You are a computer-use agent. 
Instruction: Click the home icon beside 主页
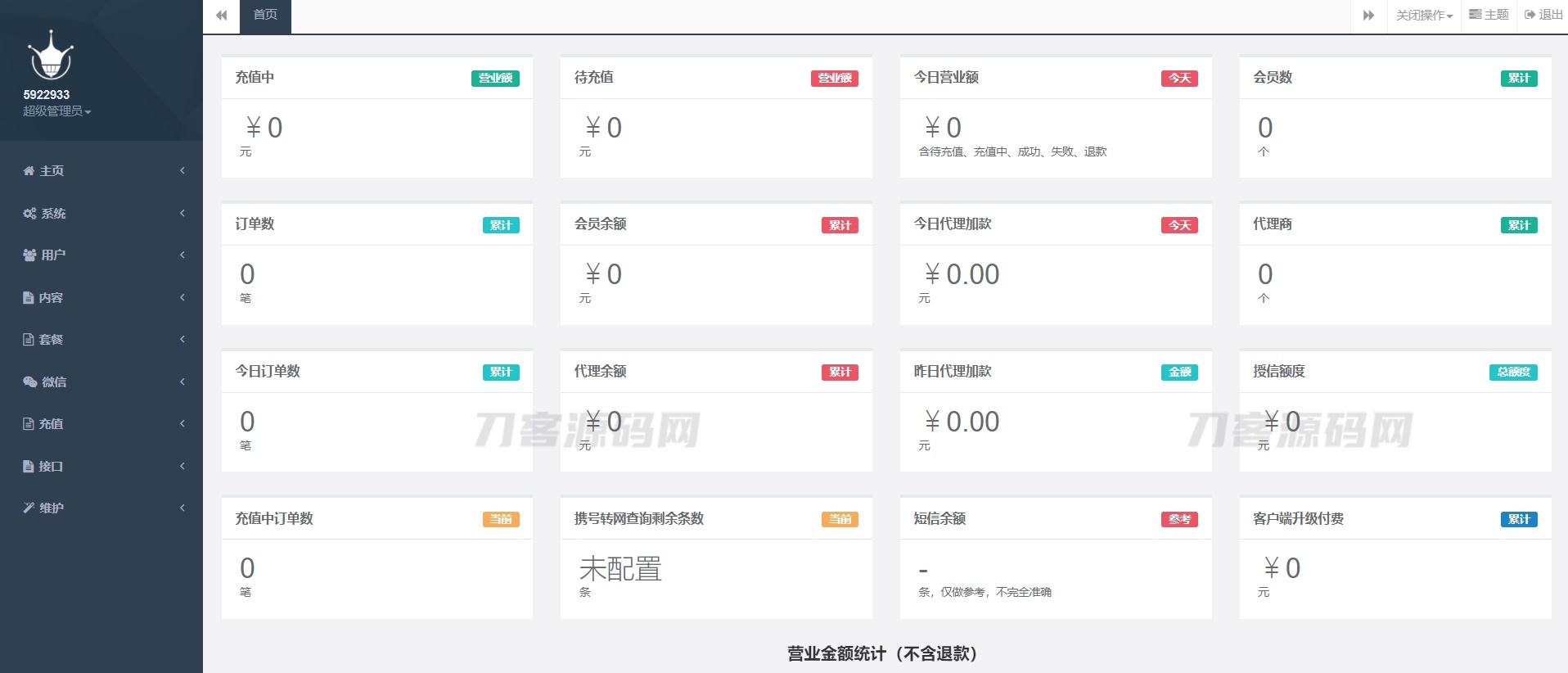(x=29, y=171)
